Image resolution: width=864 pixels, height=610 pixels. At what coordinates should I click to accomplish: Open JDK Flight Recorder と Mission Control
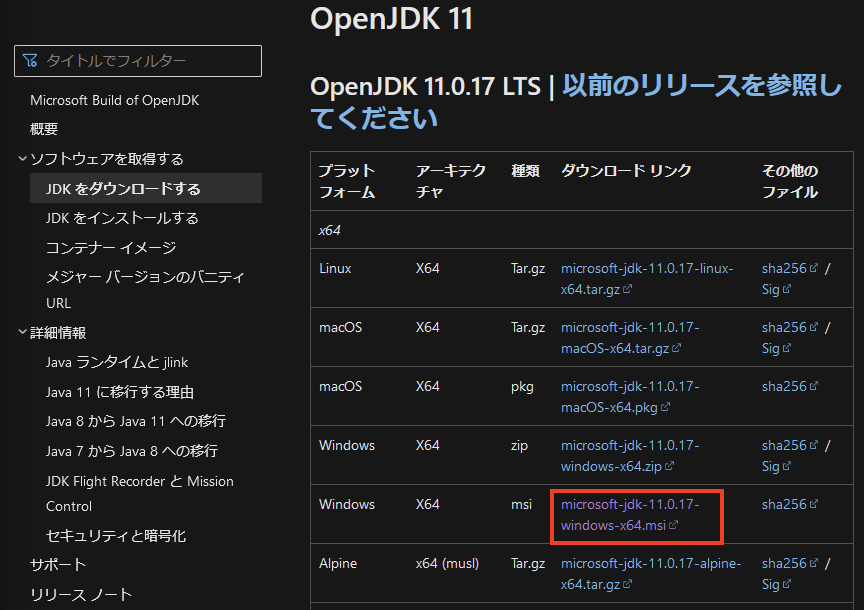pos(139,493)
